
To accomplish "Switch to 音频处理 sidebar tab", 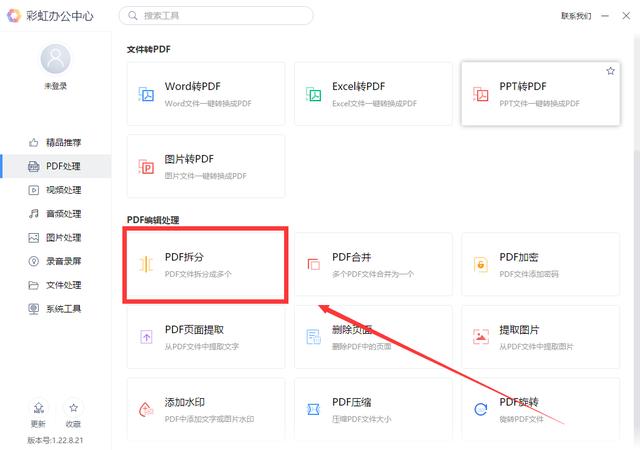I will point(56,214).
